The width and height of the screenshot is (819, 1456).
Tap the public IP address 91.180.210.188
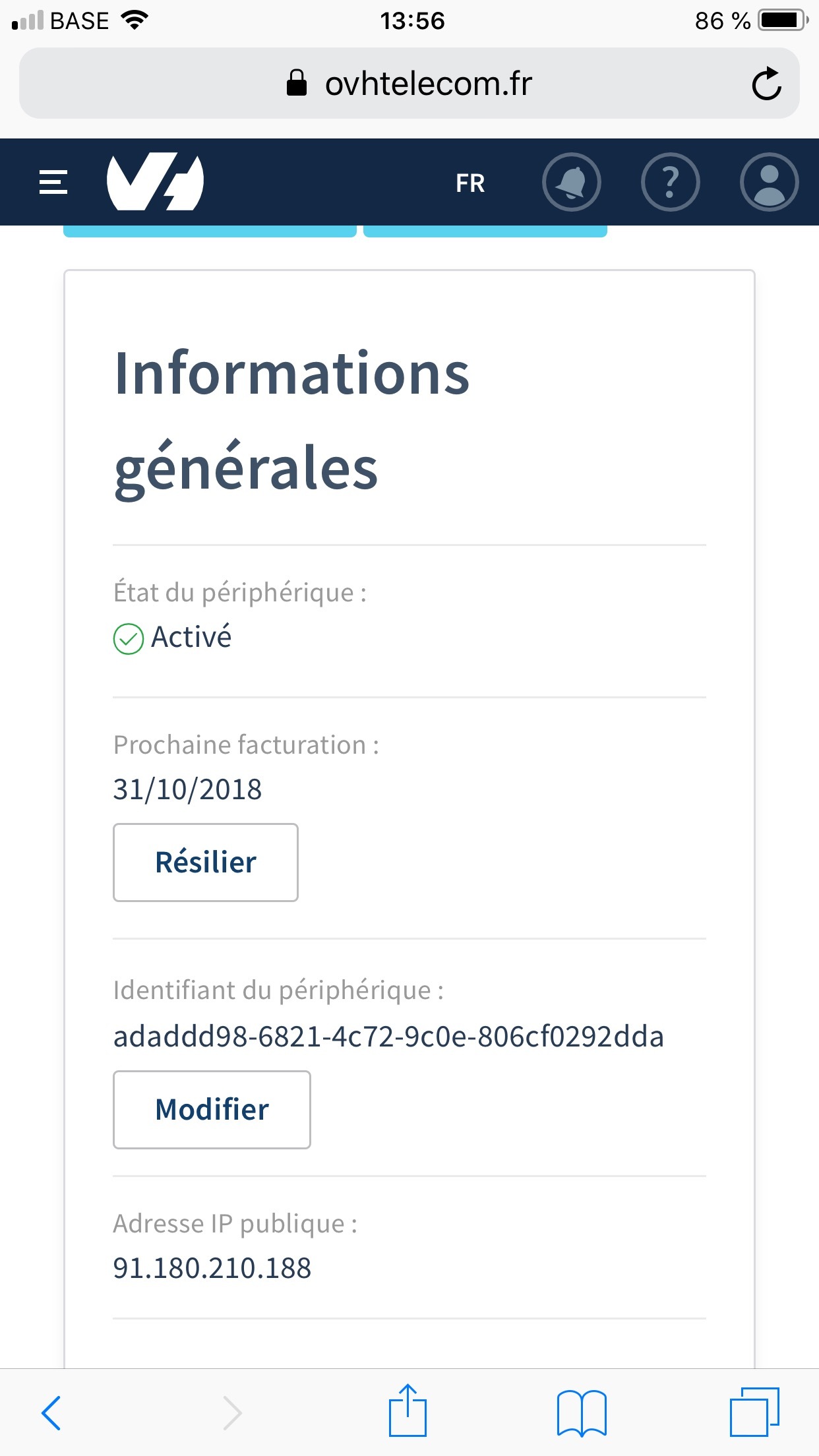click(212, 1268)
